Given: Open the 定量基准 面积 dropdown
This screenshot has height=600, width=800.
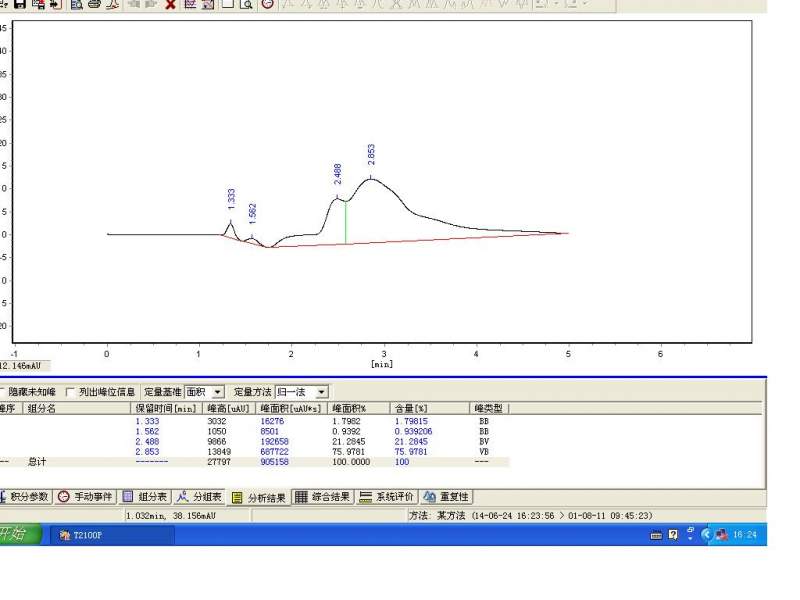Looking at the screenshot, I should click(x=218, y=392).
